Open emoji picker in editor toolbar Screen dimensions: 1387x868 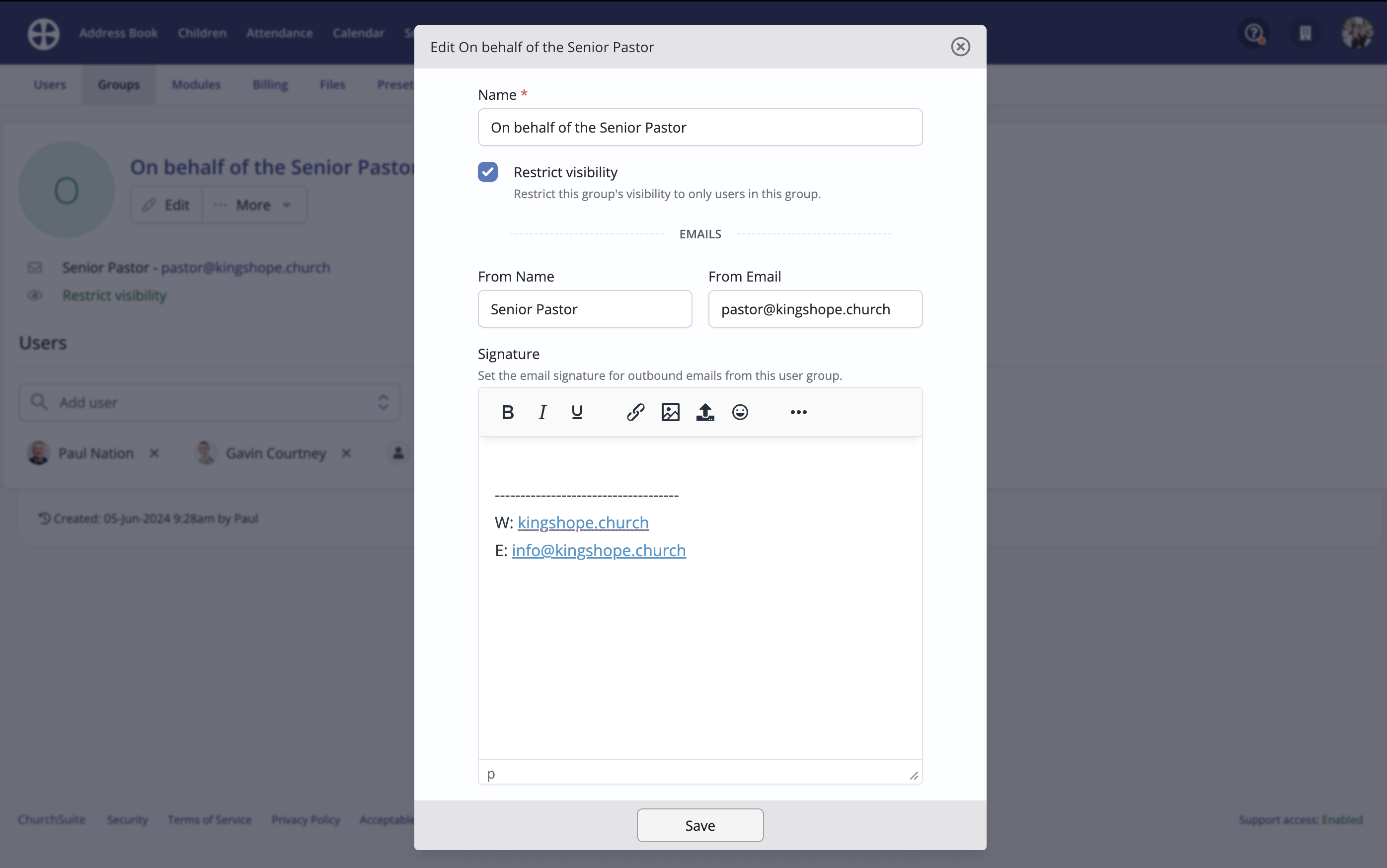coord(740,412)
